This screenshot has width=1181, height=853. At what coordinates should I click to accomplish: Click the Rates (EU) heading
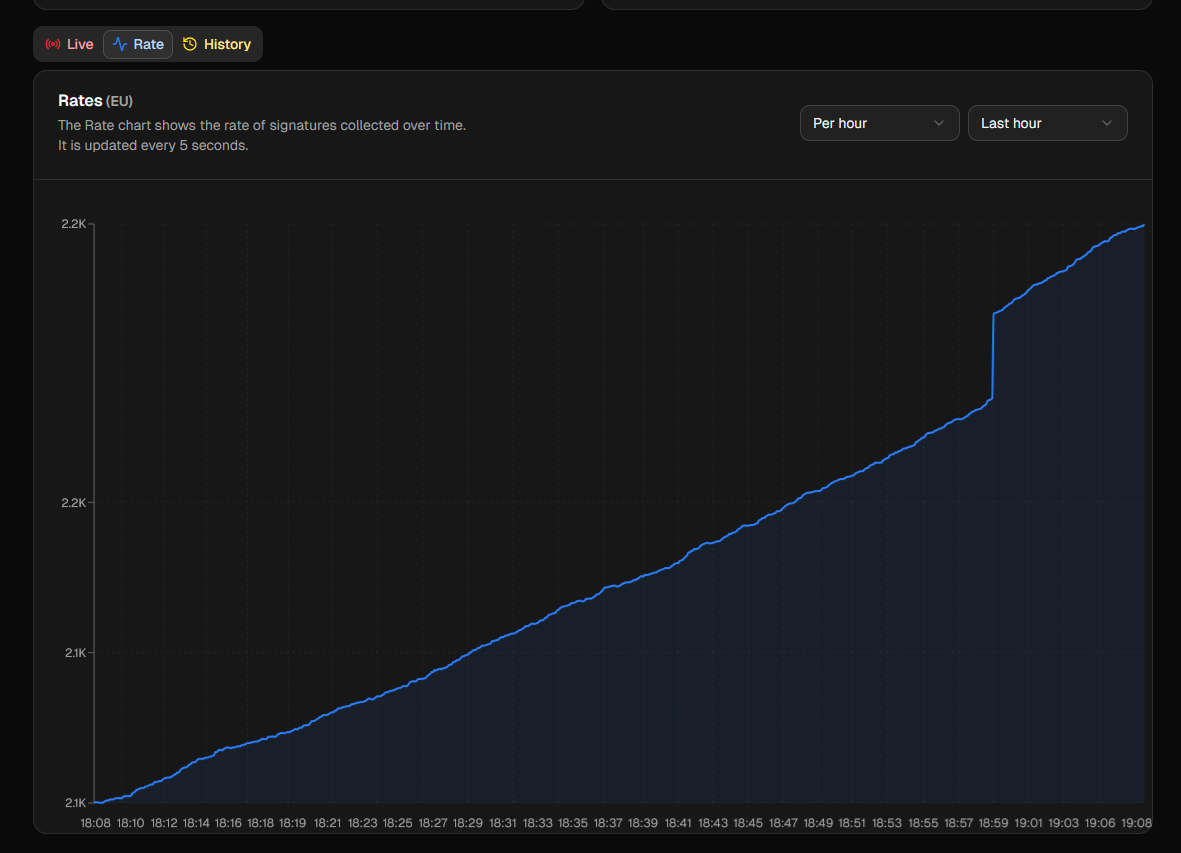click(95, 101)
